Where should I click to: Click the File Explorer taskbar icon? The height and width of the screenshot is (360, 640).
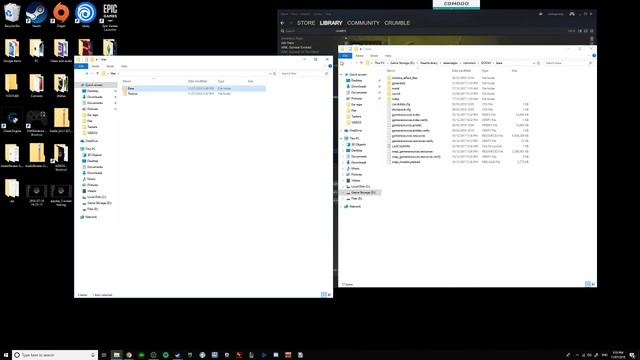click(116, 355)
